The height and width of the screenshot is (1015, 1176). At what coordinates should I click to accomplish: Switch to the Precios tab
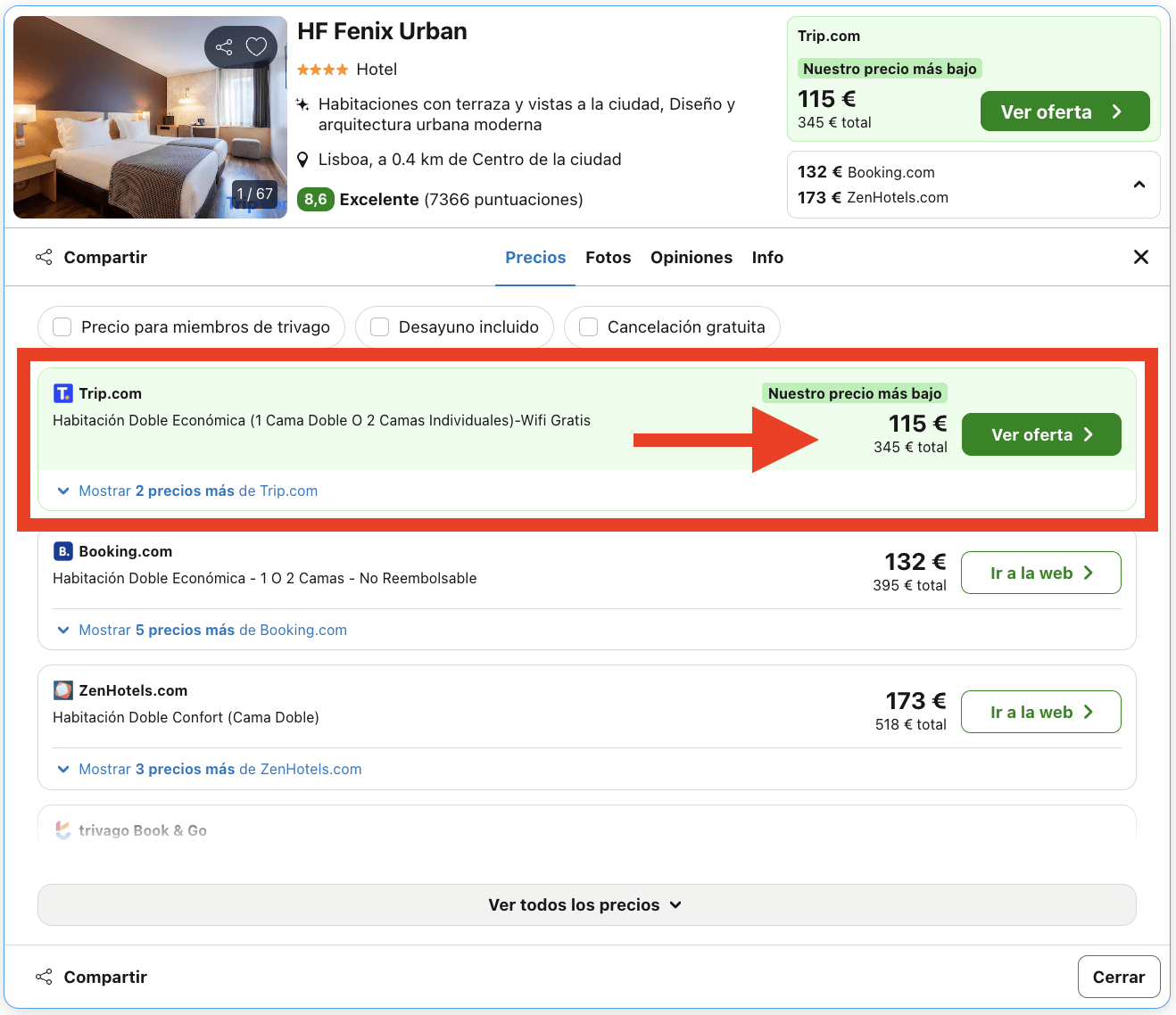tap(535, 257)
